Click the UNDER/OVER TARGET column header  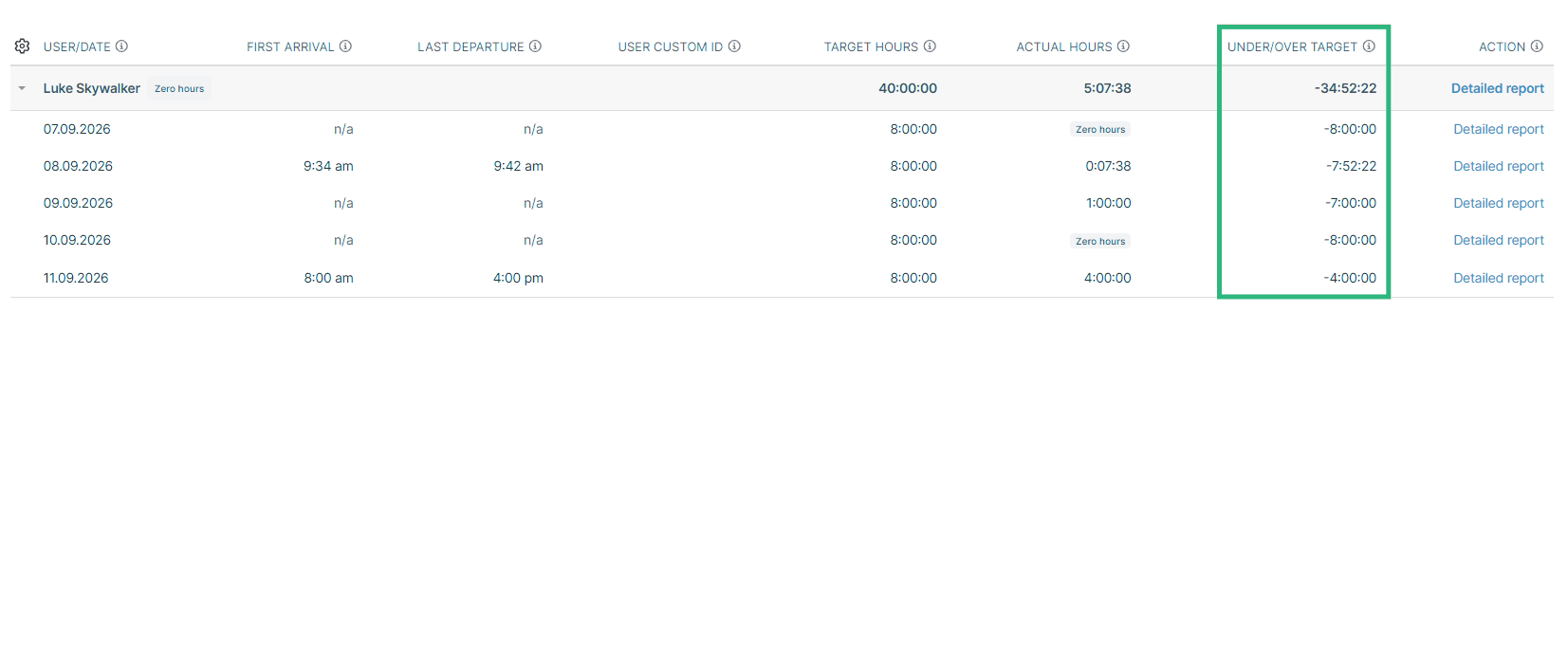[1292, 46]
